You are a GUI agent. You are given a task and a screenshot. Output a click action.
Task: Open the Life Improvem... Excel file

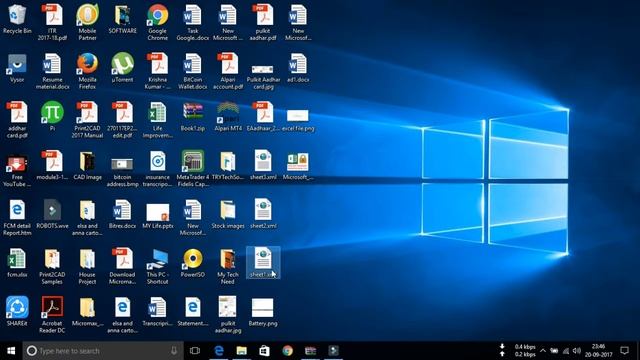(x=158, y=120)
